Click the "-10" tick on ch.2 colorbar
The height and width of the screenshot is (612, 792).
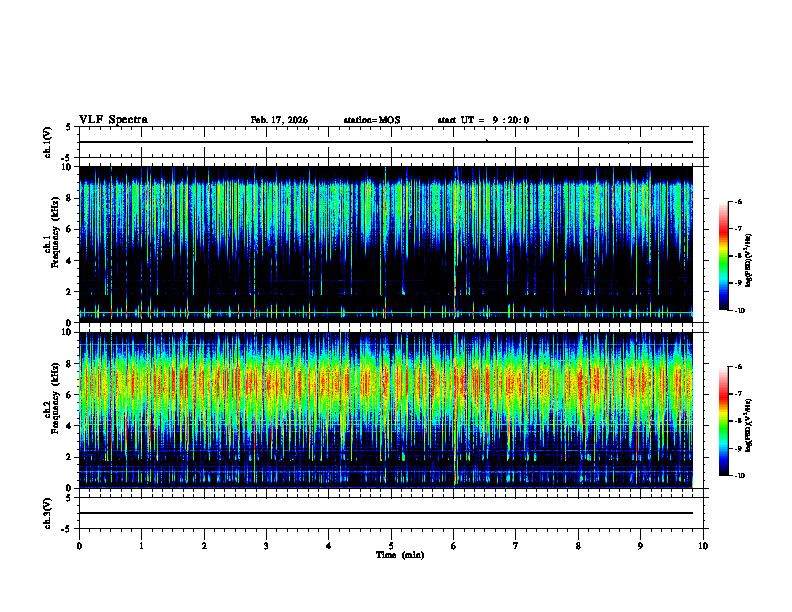[x=739, y=476]
